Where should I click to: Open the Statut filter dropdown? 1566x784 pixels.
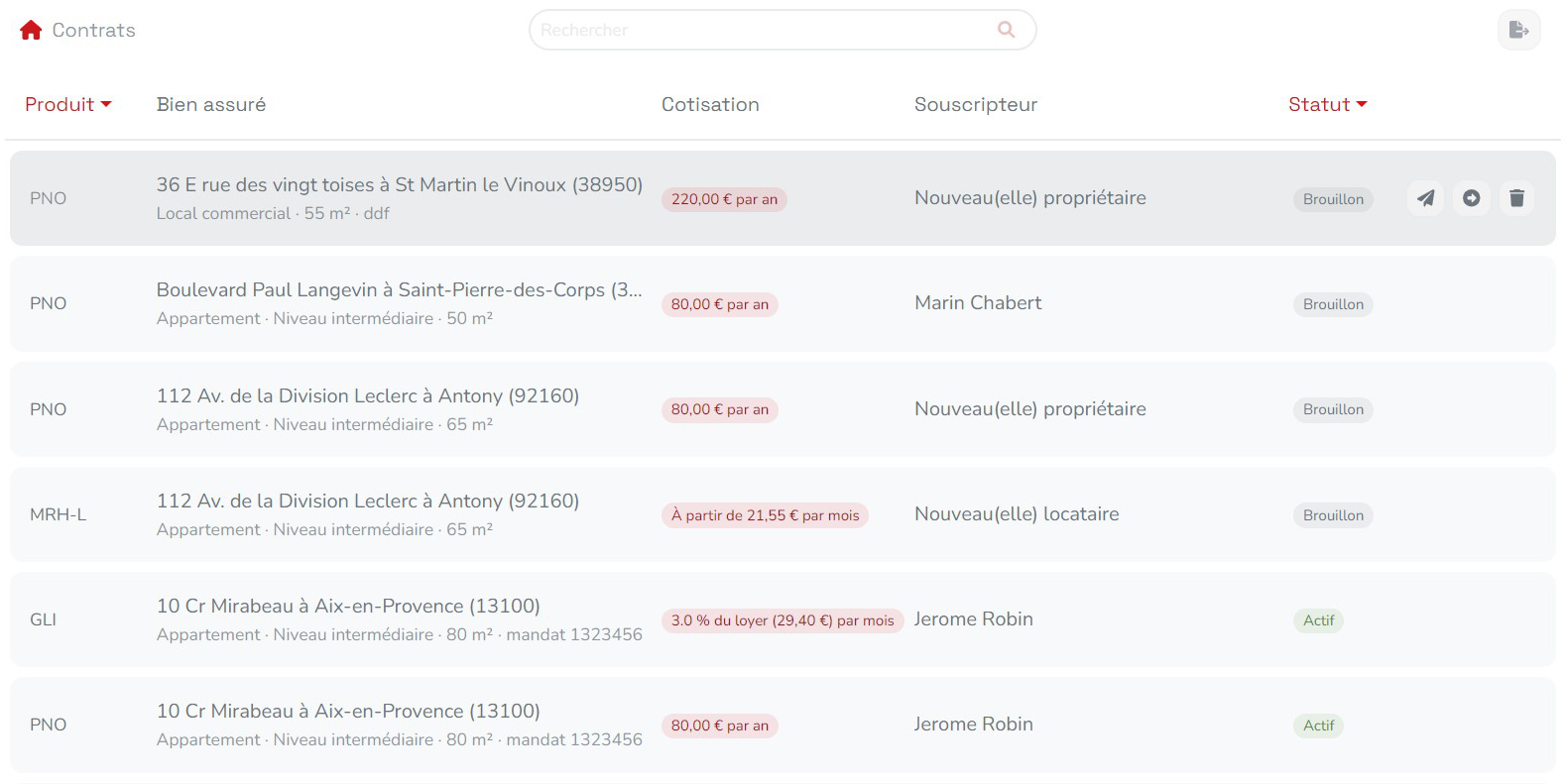point(1327,104)
